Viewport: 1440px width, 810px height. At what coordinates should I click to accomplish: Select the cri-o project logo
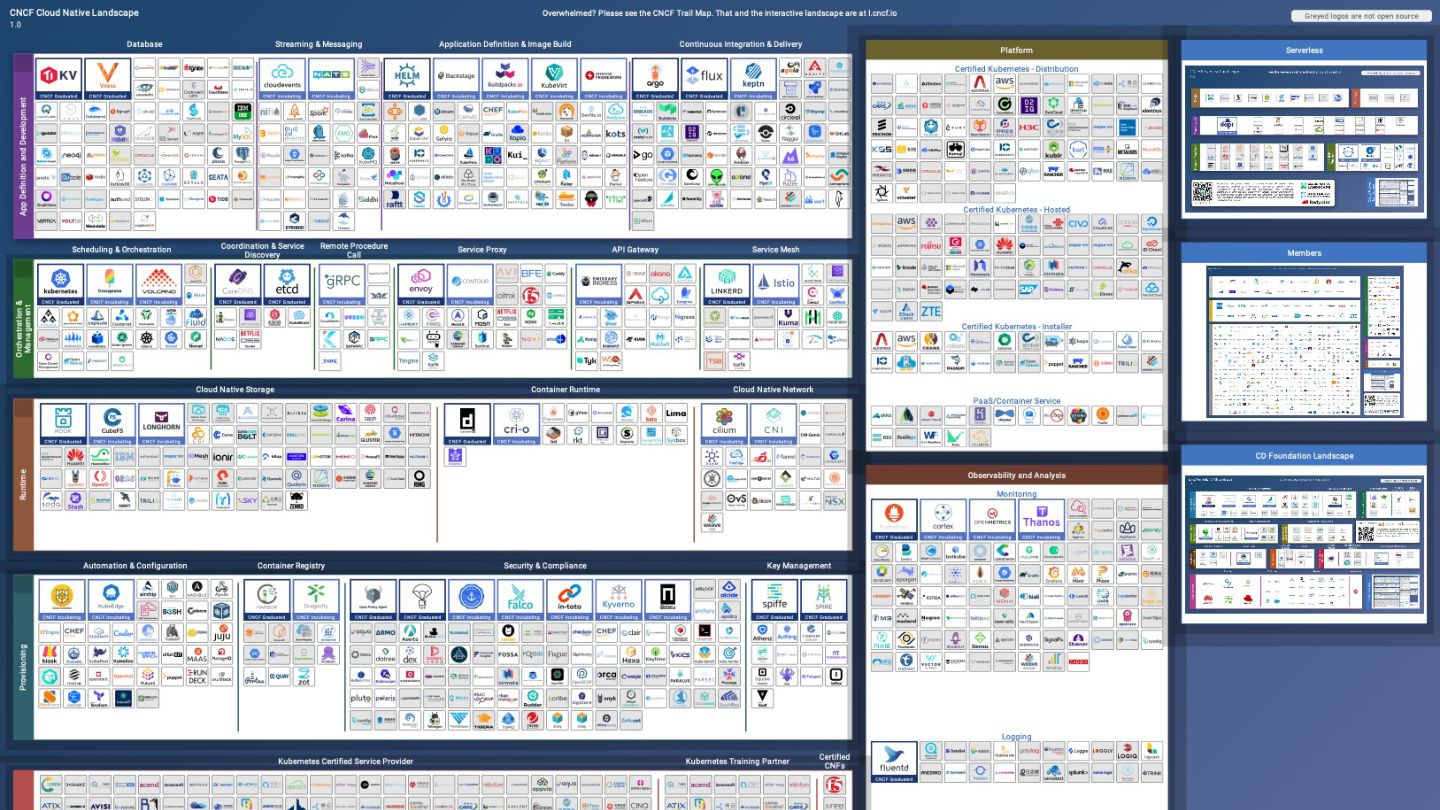tap(516, 424)
